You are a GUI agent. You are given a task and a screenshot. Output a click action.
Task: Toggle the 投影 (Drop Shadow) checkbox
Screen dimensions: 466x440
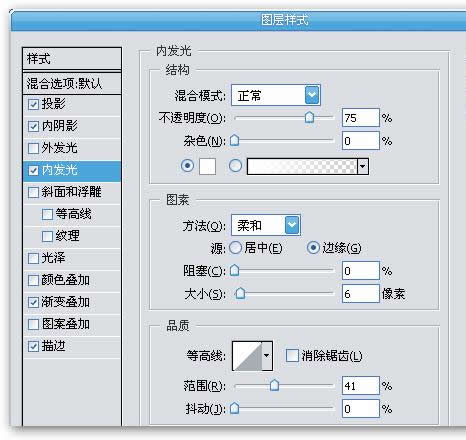[x=33, y=104]
